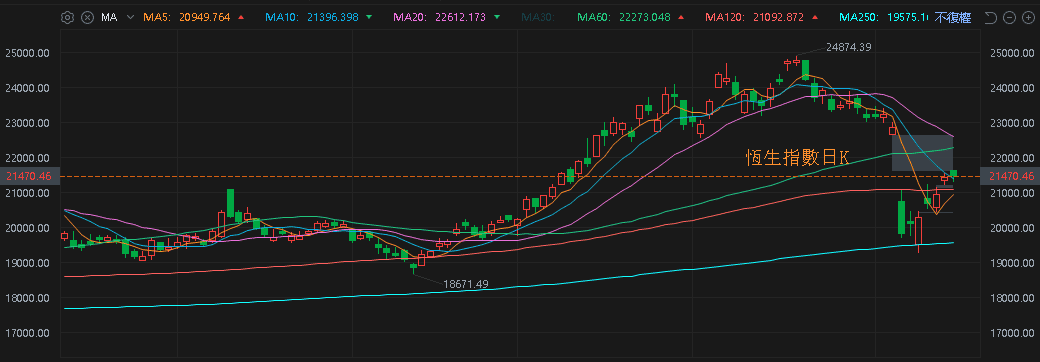Click the left current price tag 21470.46
The image size is (1040, 362).
click(x=29, y=176)
